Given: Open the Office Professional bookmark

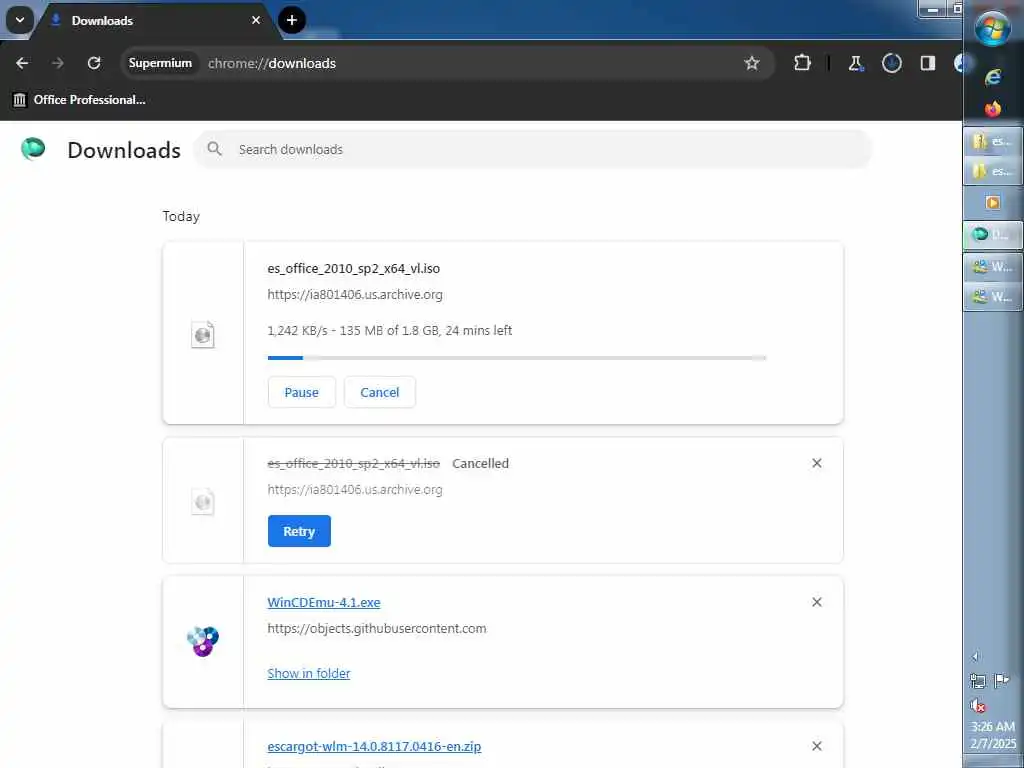Looking at the screenshot, I should tap(80, 100).
